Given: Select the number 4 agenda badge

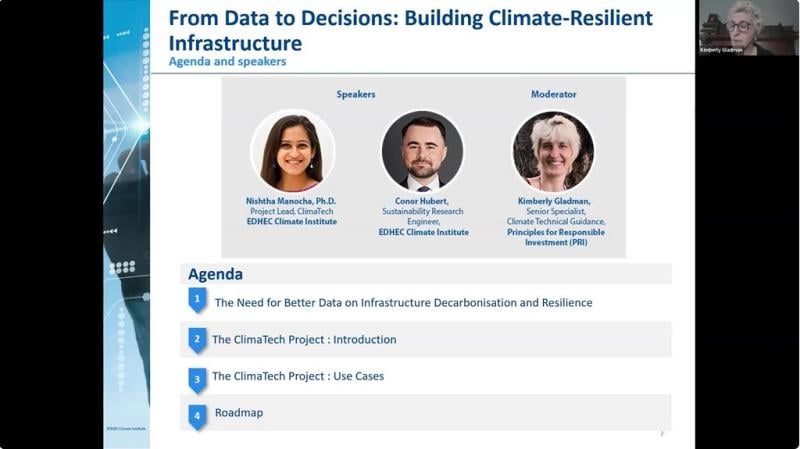Looking at the screenshot, I should click(x=198, y=414).
